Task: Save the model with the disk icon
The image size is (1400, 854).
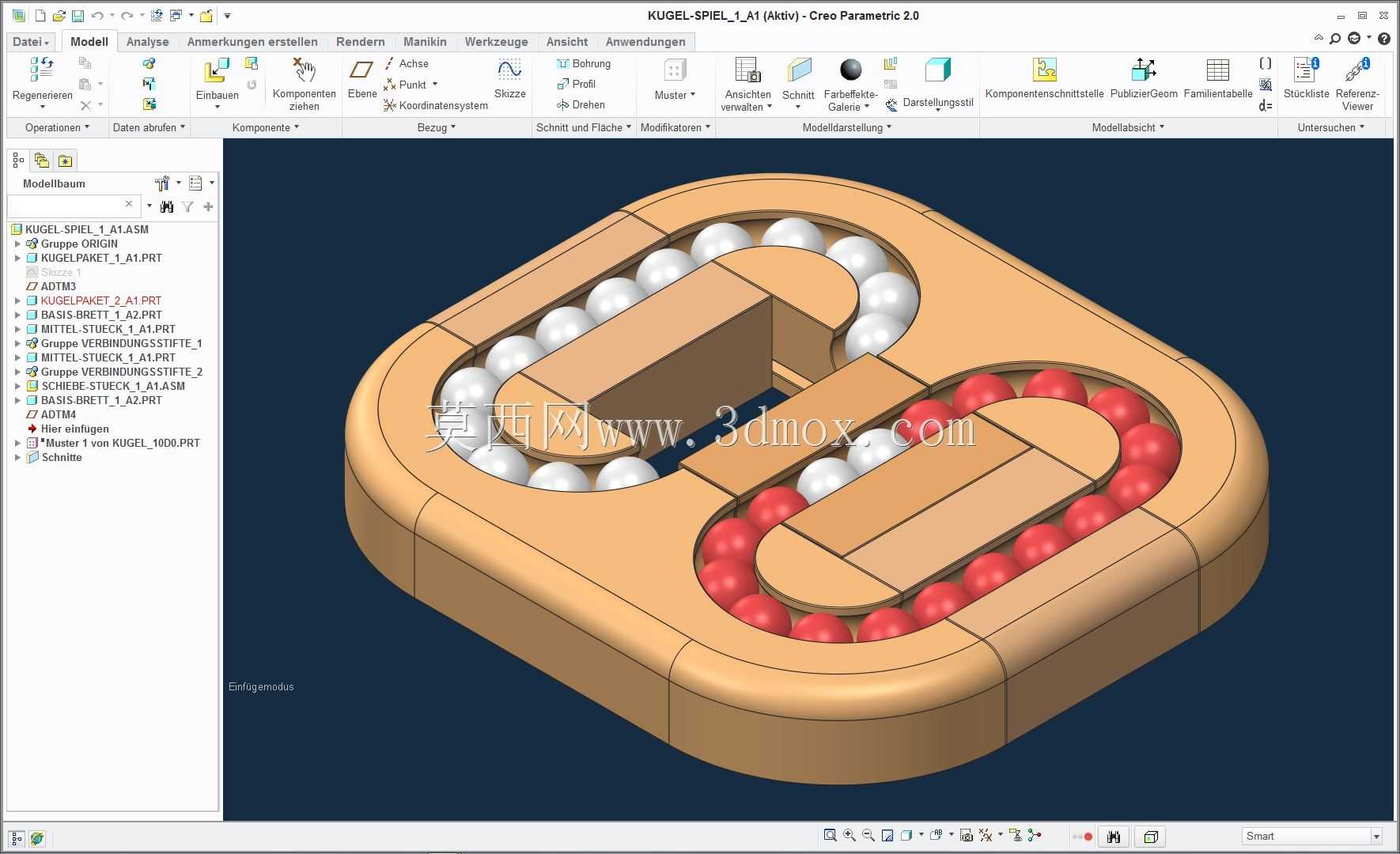Action: 78,16
